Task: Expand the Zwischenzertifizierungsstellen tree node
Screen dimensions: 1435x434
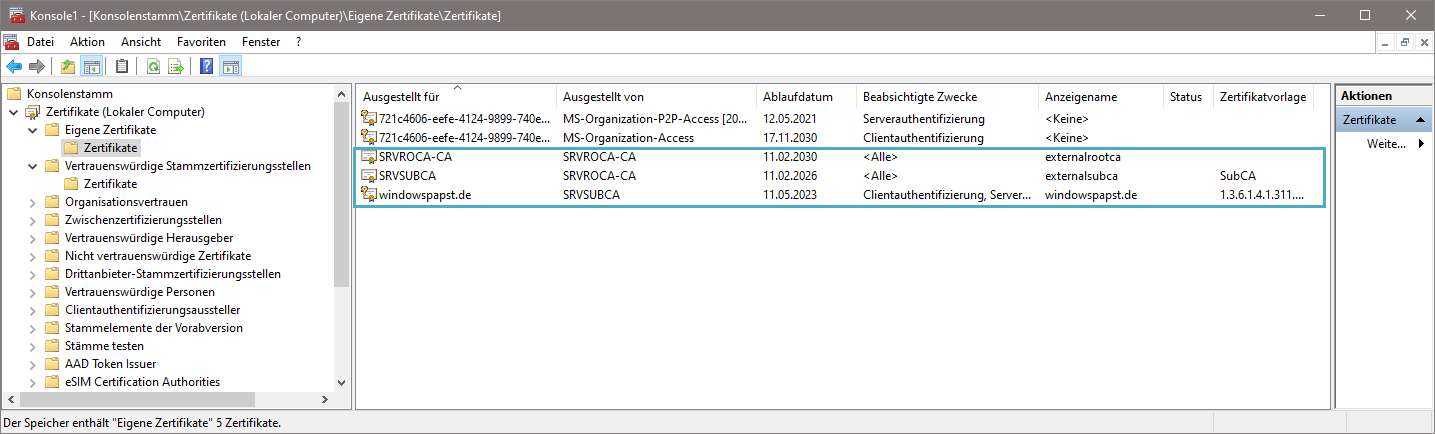Action: (x=33, y=220)
